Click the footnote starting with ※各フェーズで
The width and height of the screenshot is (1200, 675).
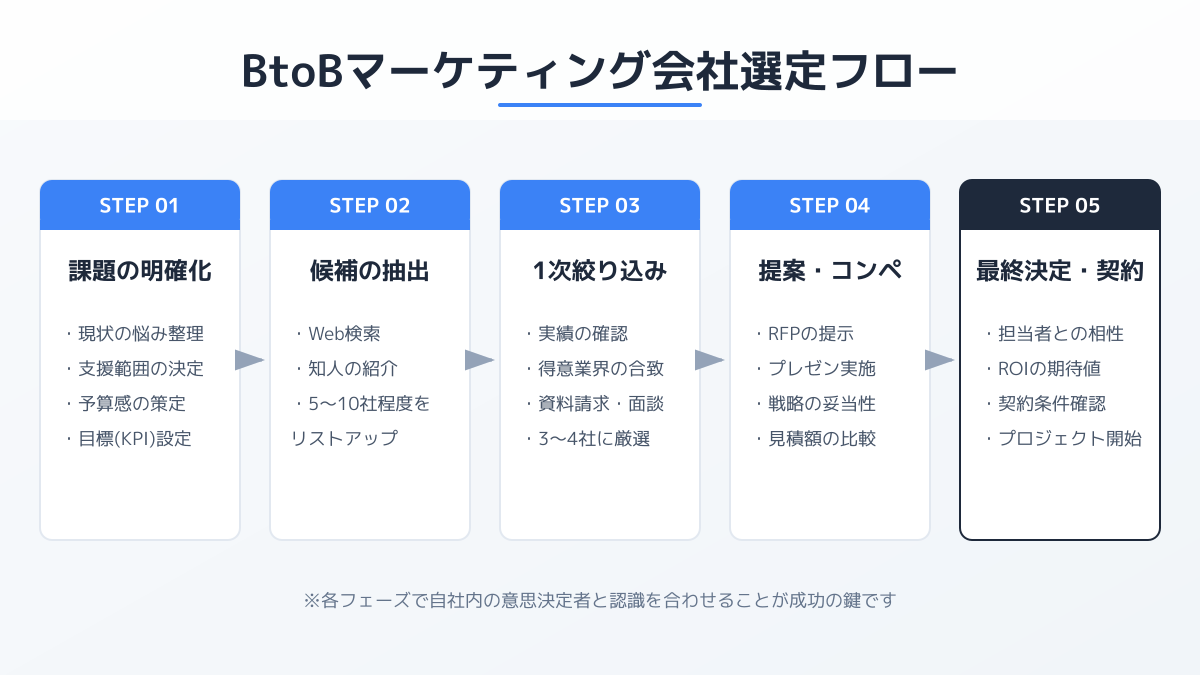[600, 600]
